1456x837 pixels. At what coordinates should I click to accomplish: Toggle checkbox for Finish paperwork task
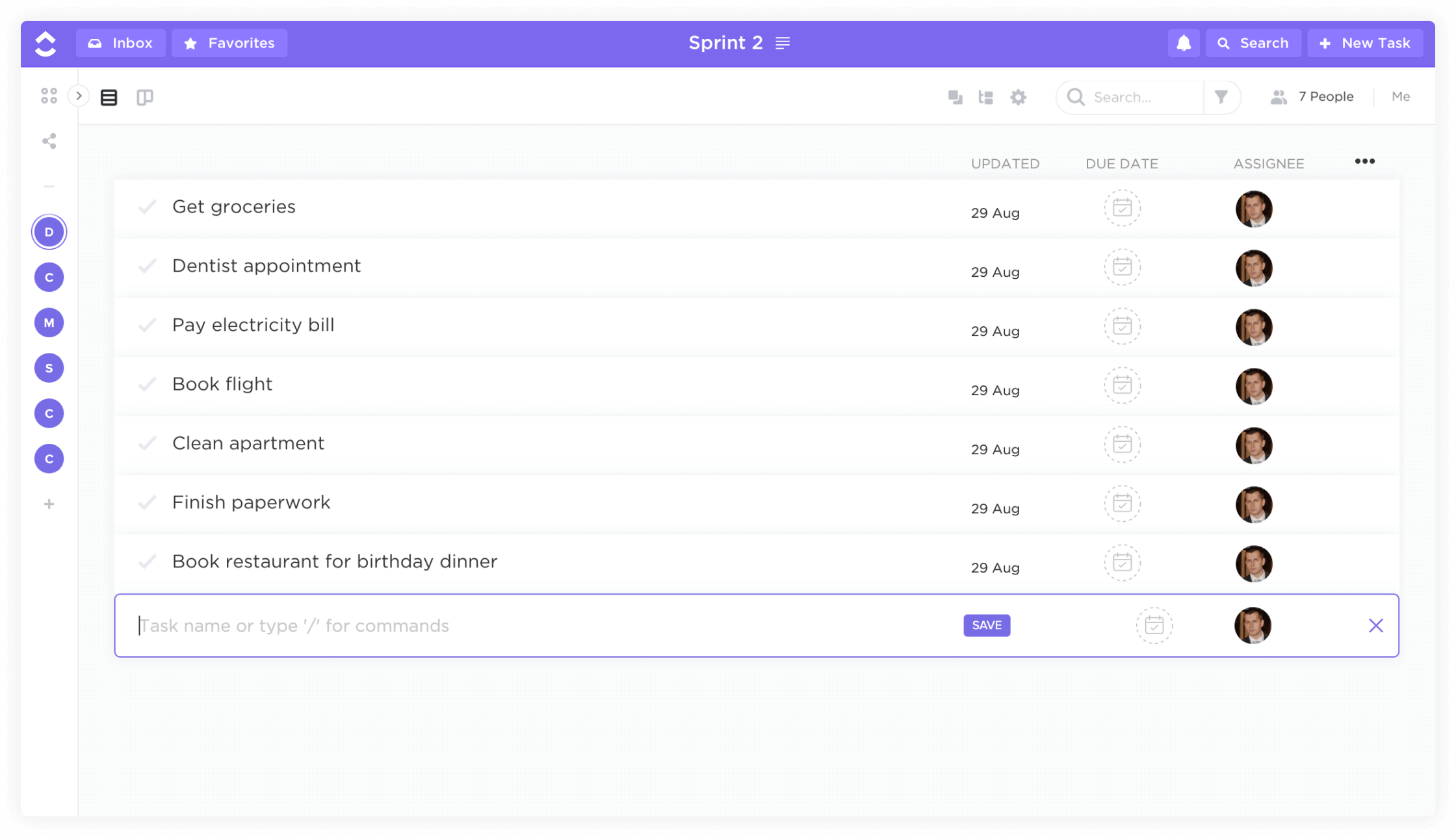(x=147, y=502)
